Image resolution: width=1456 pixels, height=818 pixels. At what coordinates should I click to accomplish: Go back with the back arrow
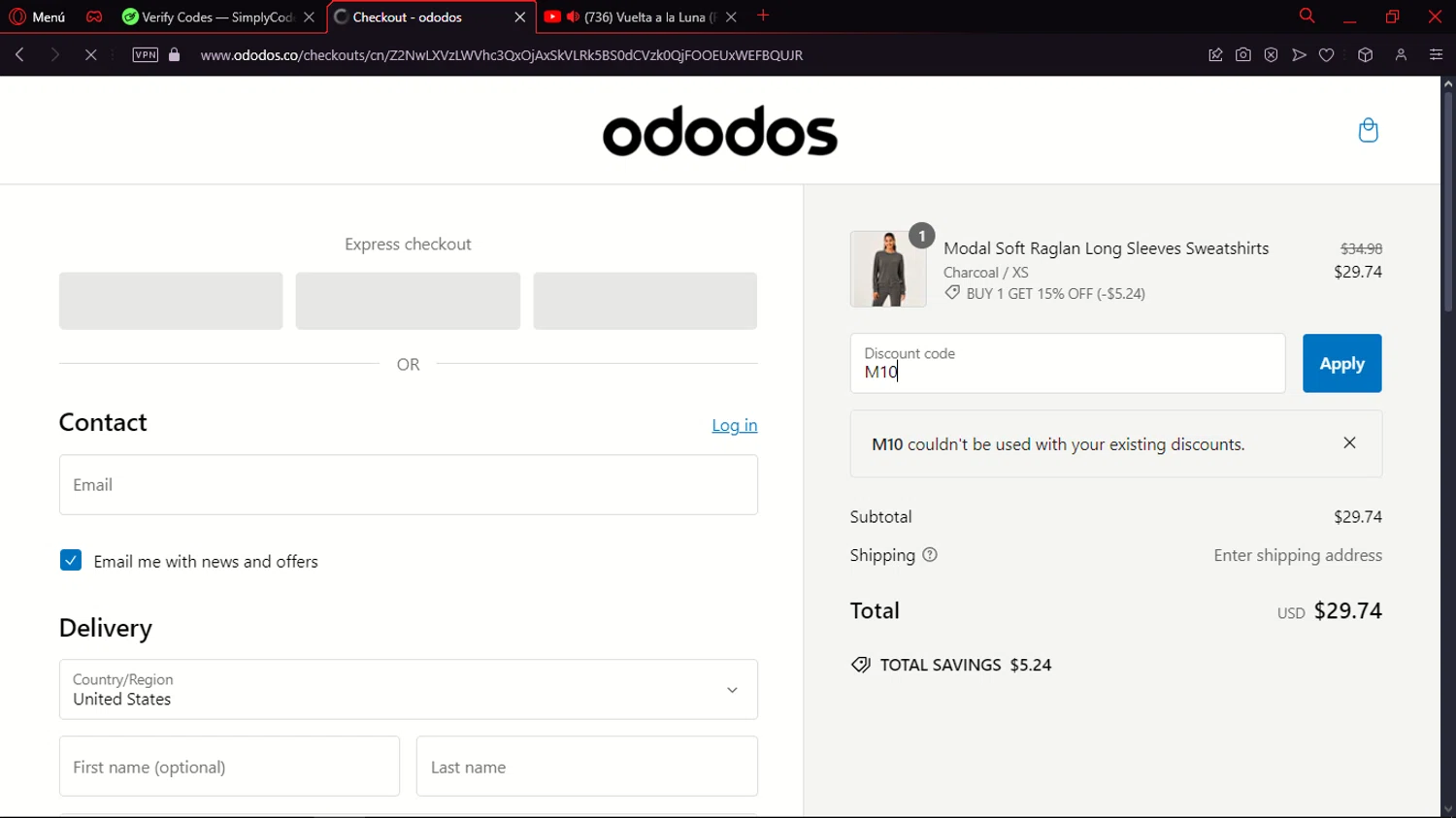pyautogui.click(x=19, y=55)
